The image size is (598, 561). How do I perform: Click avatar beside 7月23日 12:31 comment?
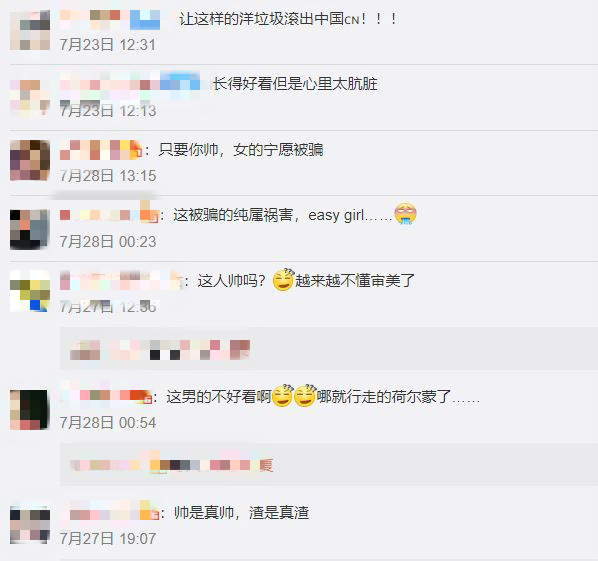(x=30, y=31)
